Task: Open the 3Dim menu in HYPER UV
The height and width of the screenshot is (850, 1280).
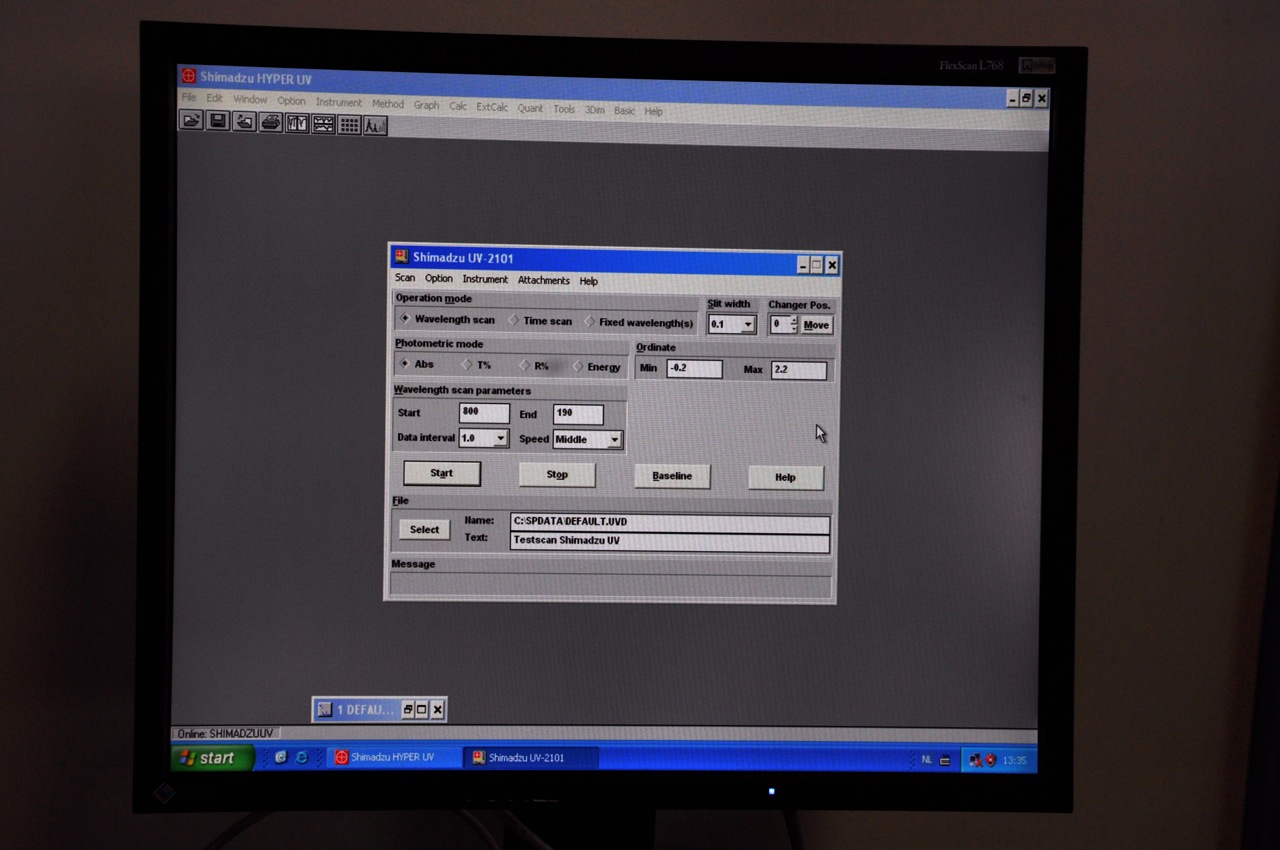Action: pyautogui.click(x=594, y=110)
